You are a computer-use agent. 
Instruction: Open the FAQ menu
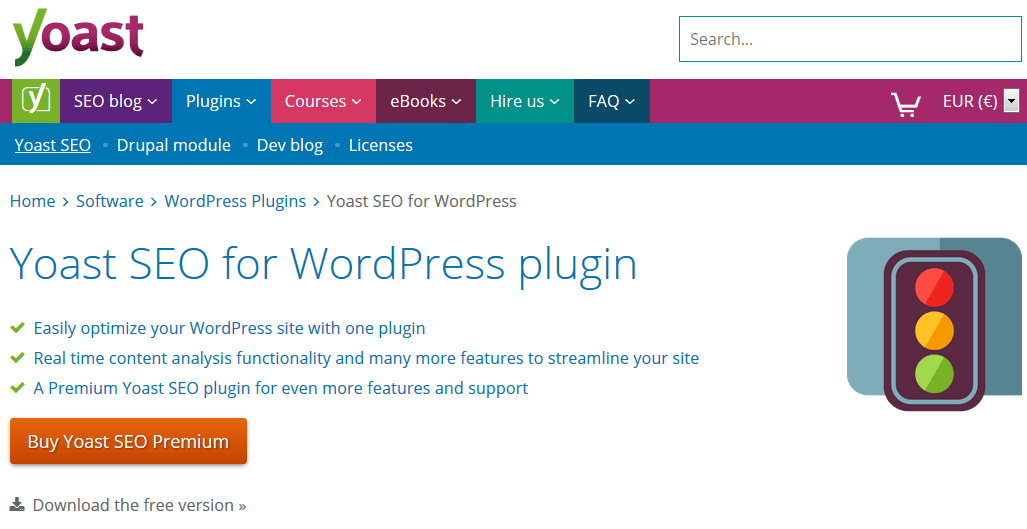tap(612, 101)
